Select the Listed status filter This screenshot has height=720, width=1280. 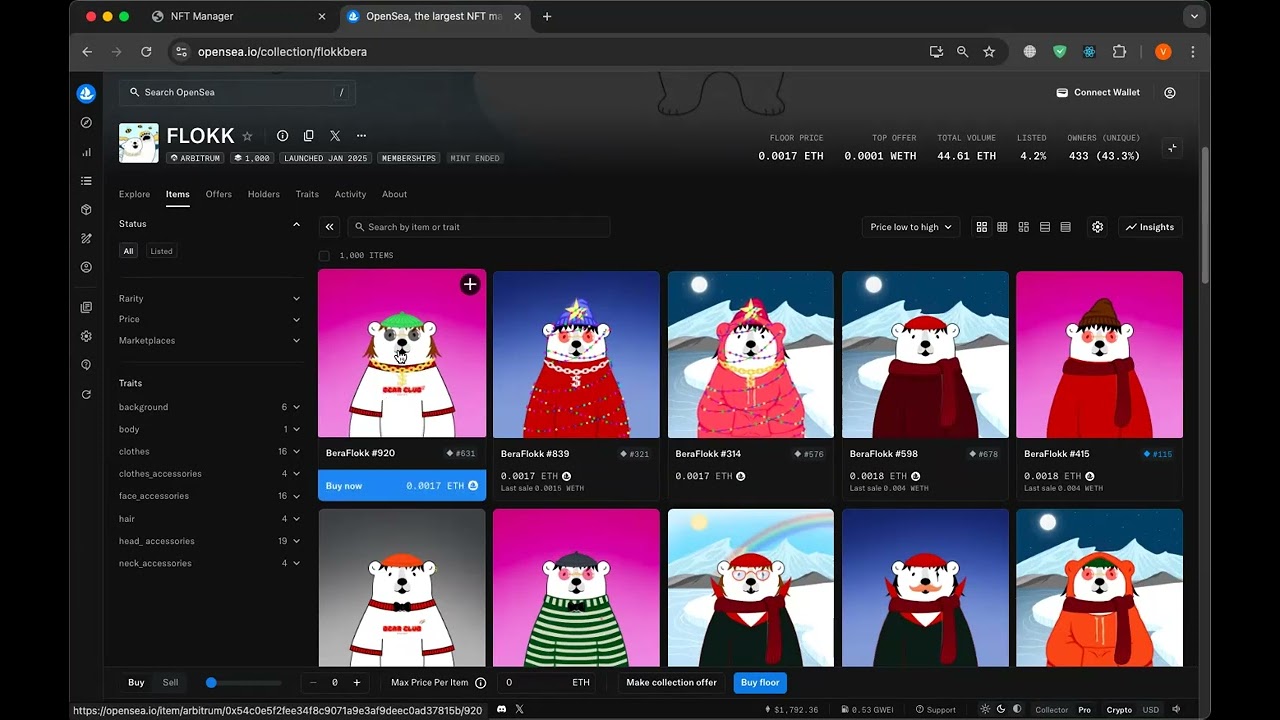tap(161, 251)
